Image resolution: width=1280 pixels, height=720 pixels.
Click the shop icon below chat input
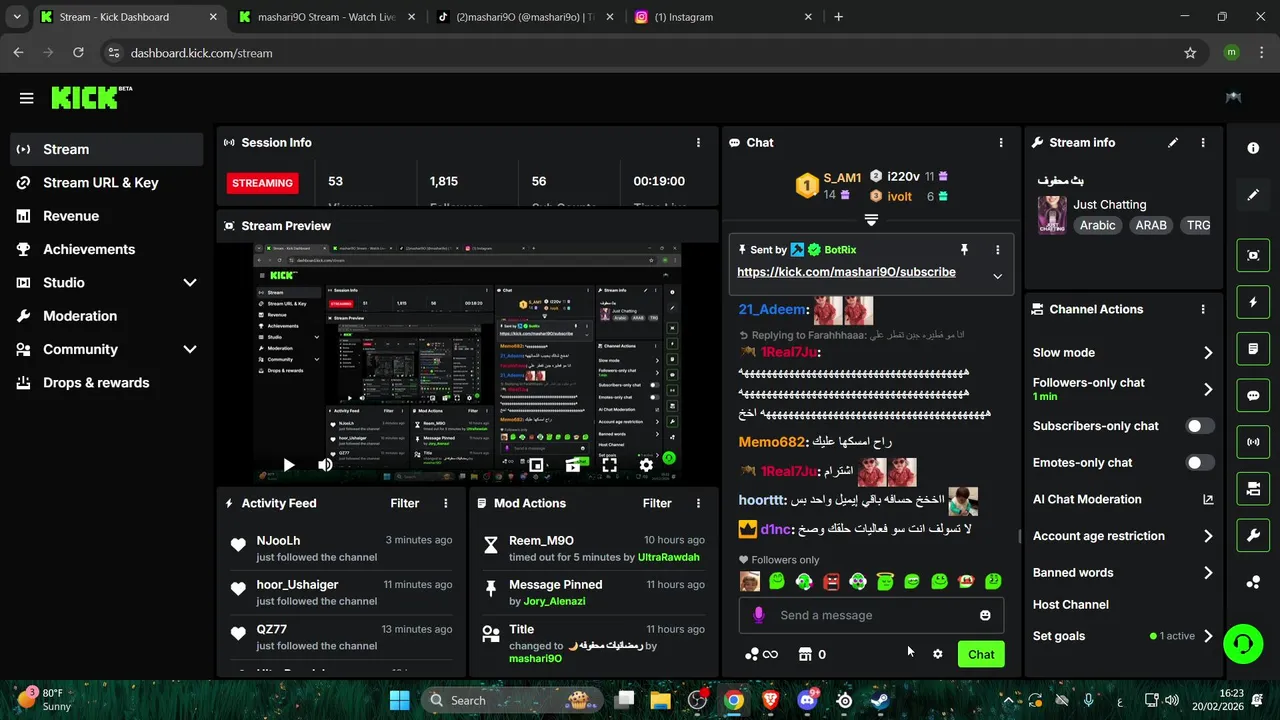[805, 654]
